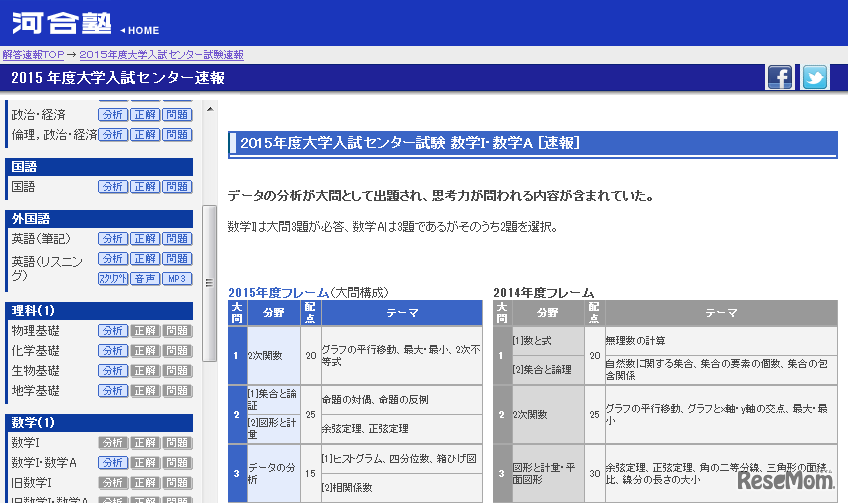
Task: Open the 河合塾 logo
Action: pyautogui.click(x=58, y=24)
